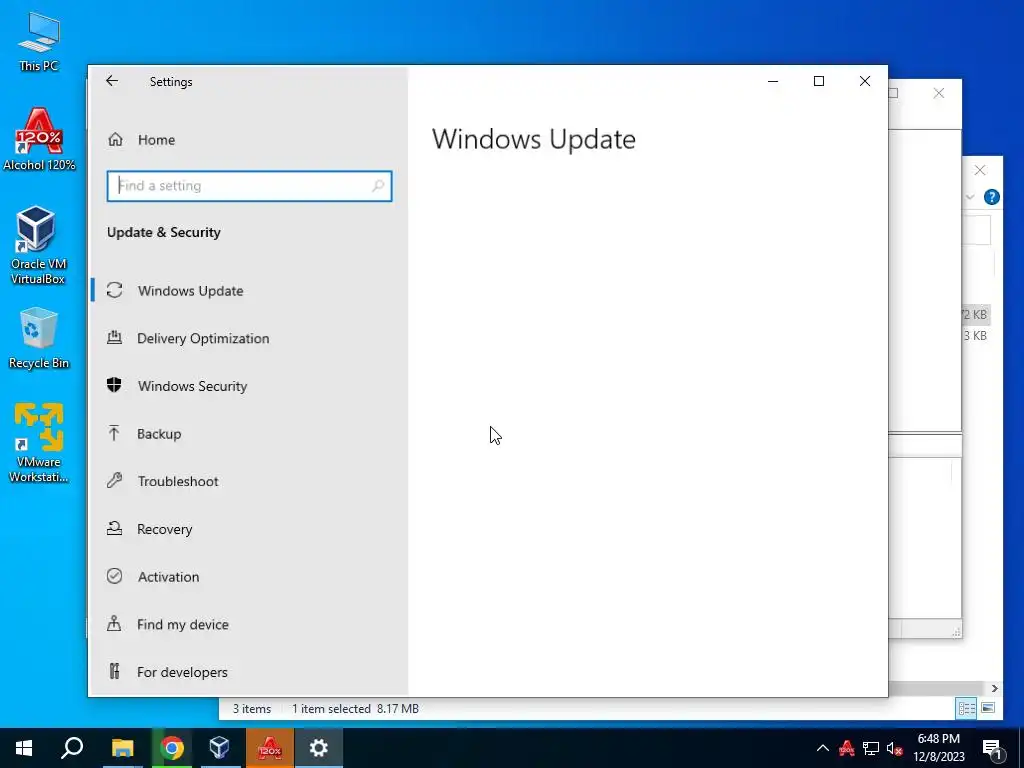Open Windows Security settings
This screenshot has height=768, width=1024.
point(192,386)
